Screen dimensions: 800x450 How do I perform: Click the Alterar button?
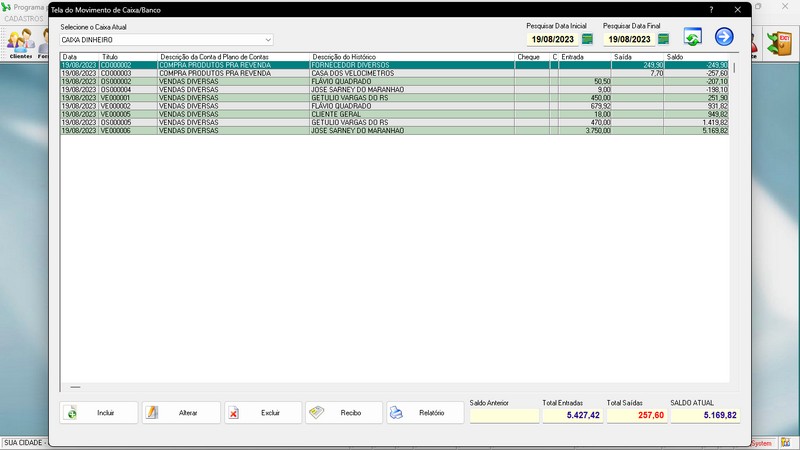point(181,413)
